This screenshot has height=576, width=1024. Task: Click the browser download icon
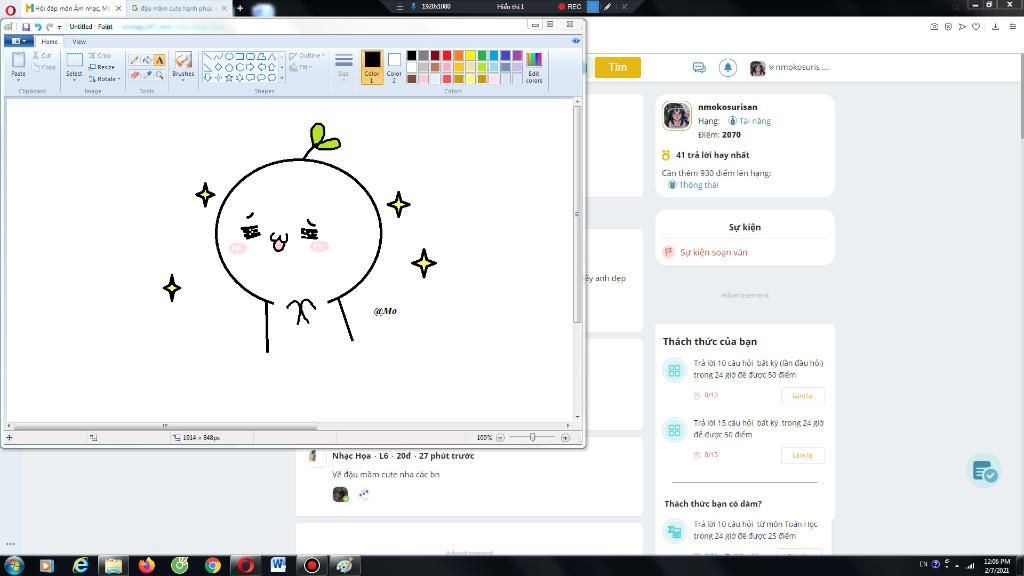coord(995,27)
